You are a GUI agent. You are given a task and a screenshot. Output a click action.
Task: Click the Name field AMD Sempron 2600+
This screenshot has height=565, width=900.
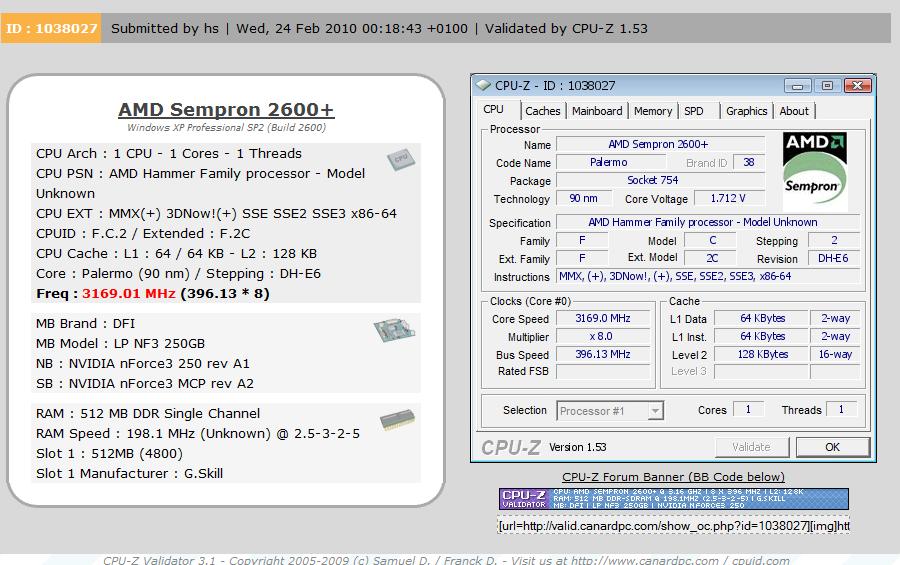click(661, 145)
